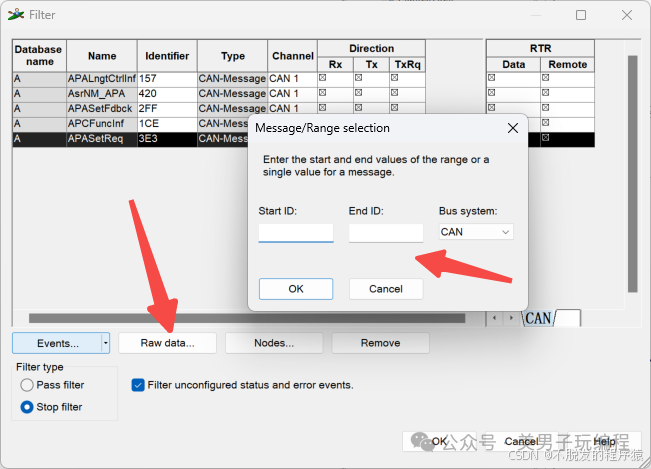
Task: Click the Events... button
Action: point(57,343)
